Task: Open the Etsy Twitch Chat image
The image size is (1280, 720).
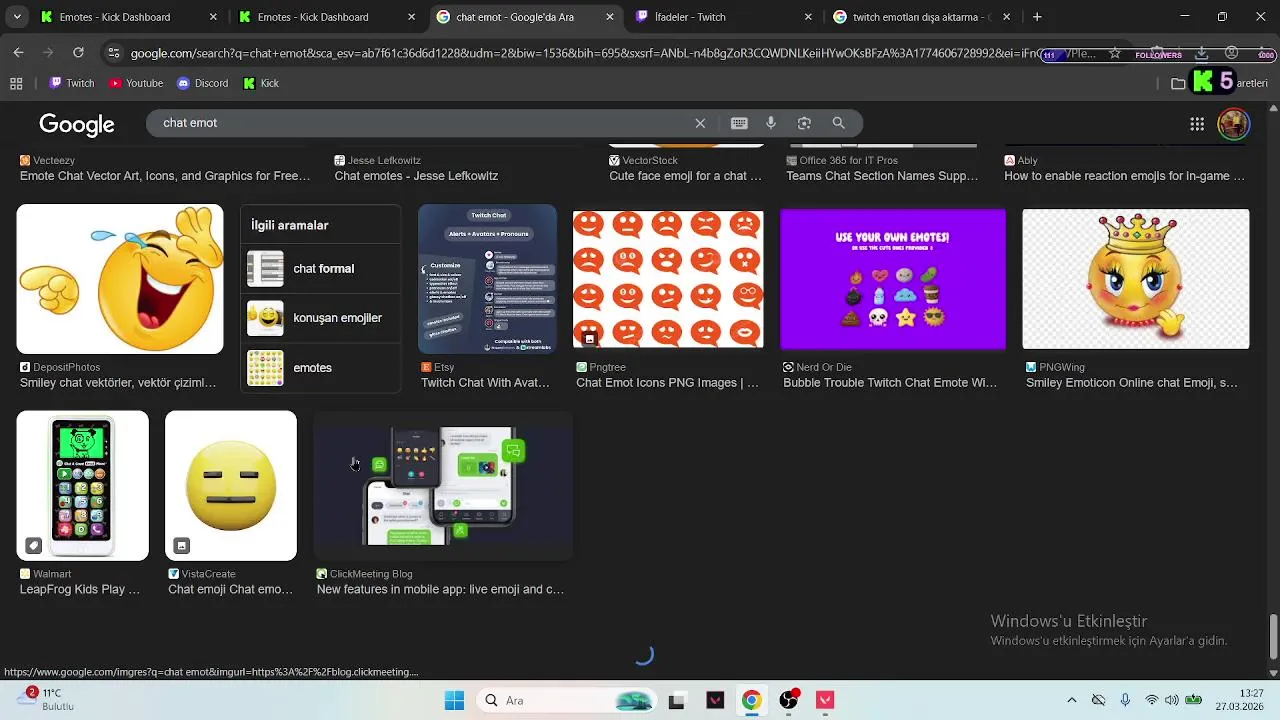Action: tap(487, 279)
